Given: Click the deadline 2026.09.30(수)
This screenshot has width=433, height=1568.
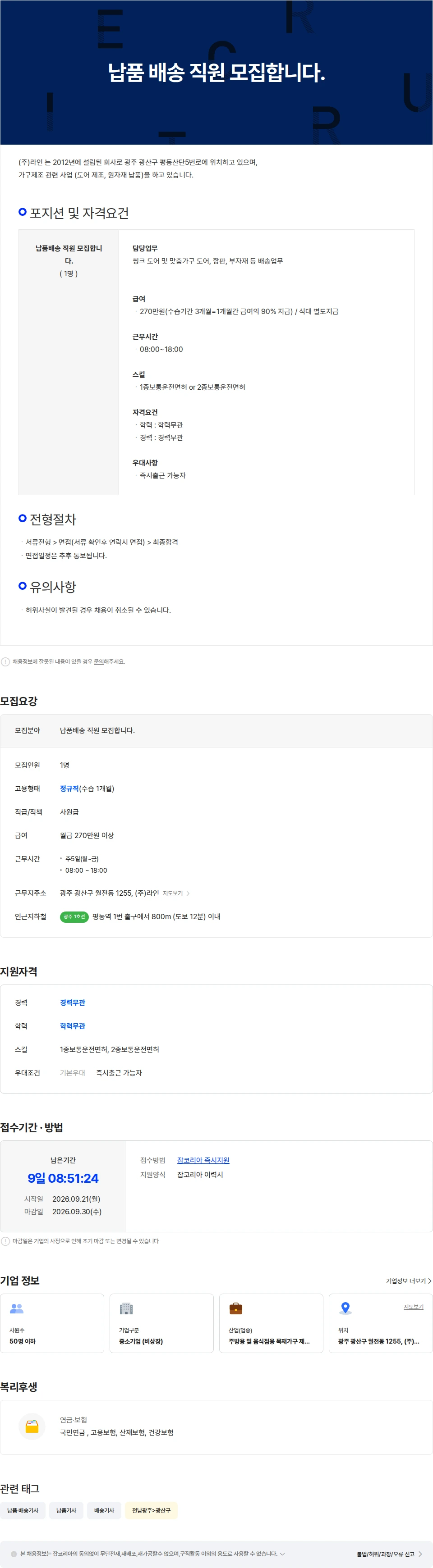Looking at the screenshot, I should (x=77, y=1211).
